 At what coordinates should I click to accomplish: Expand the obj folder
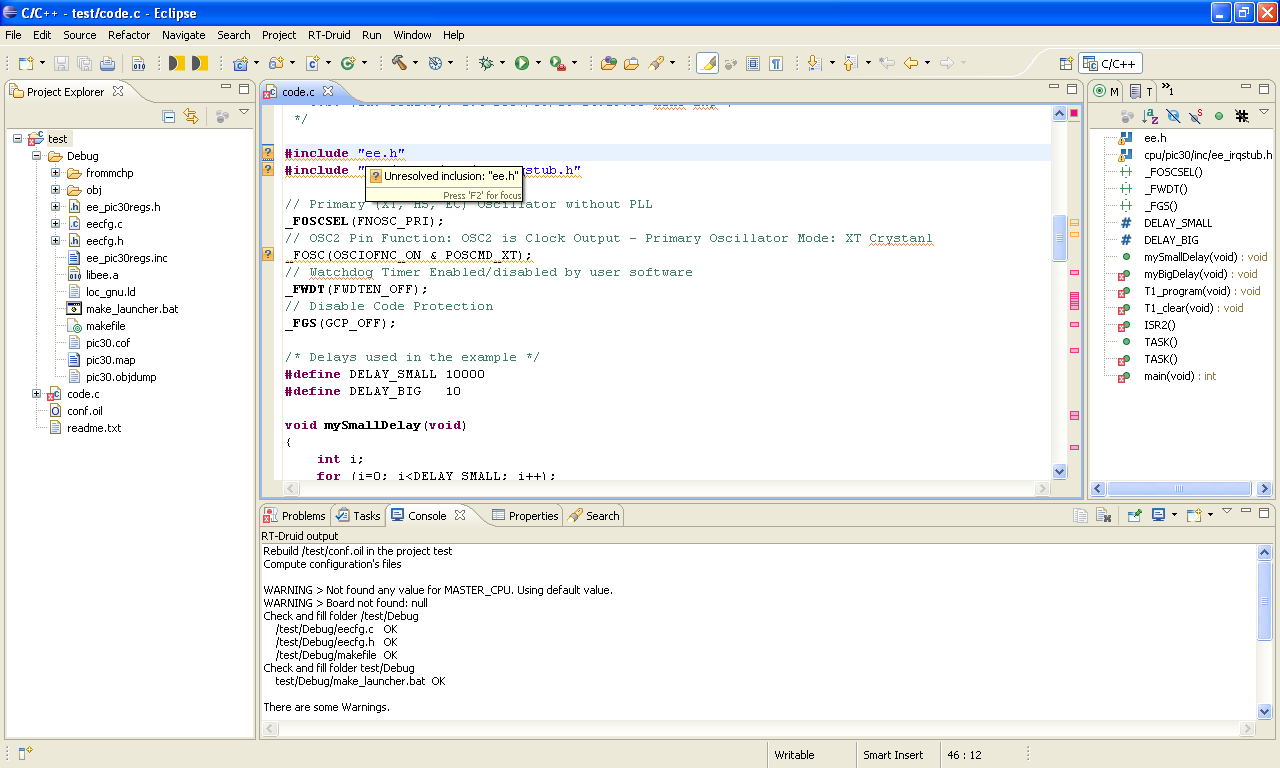(x=56, y=190)
